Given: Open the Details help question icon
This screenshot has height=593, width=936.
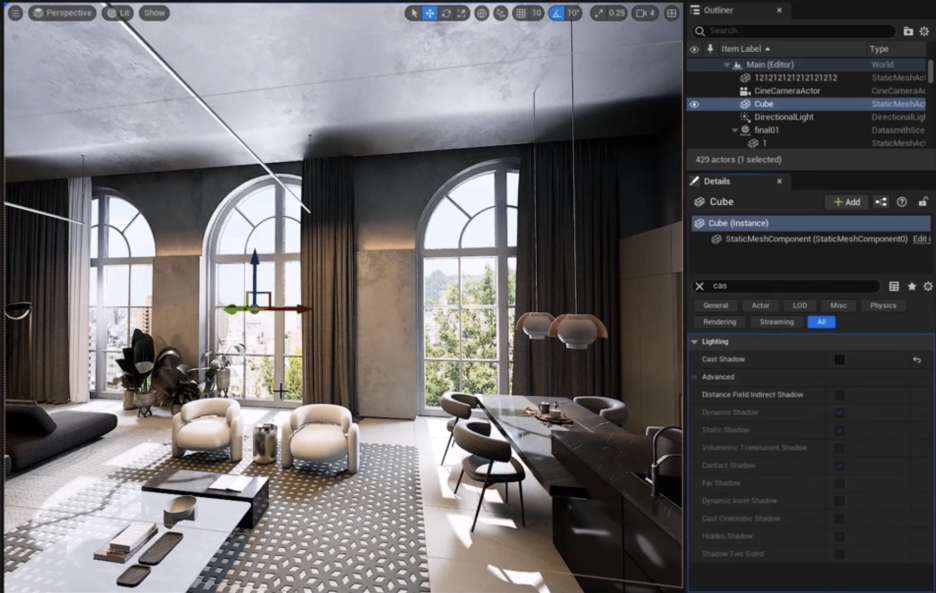Looking at the screenshot, I should 902,202.
